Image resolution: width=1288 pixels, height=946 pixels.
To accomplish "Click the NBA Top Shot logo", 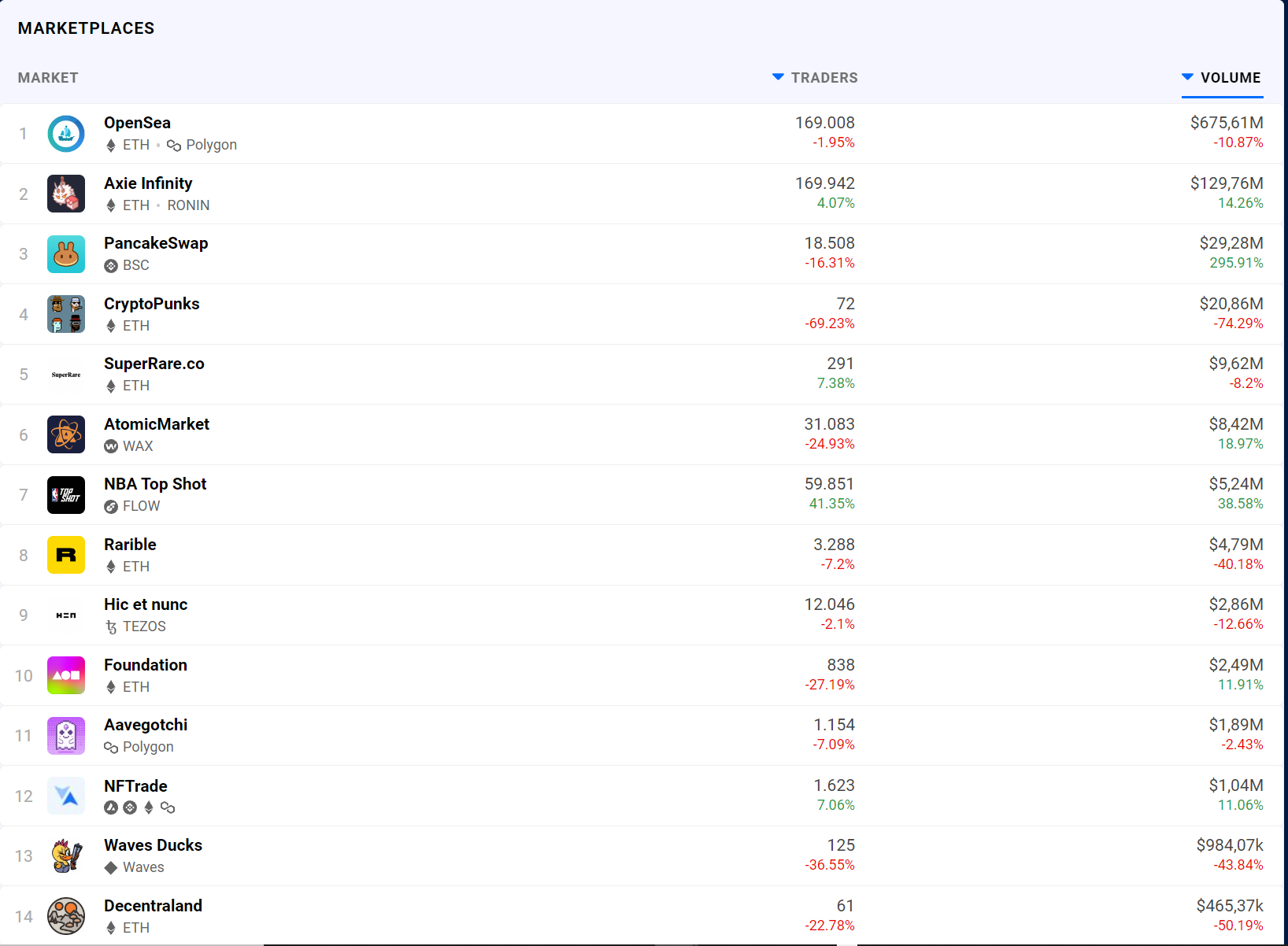I will click(x=66, y=495).
